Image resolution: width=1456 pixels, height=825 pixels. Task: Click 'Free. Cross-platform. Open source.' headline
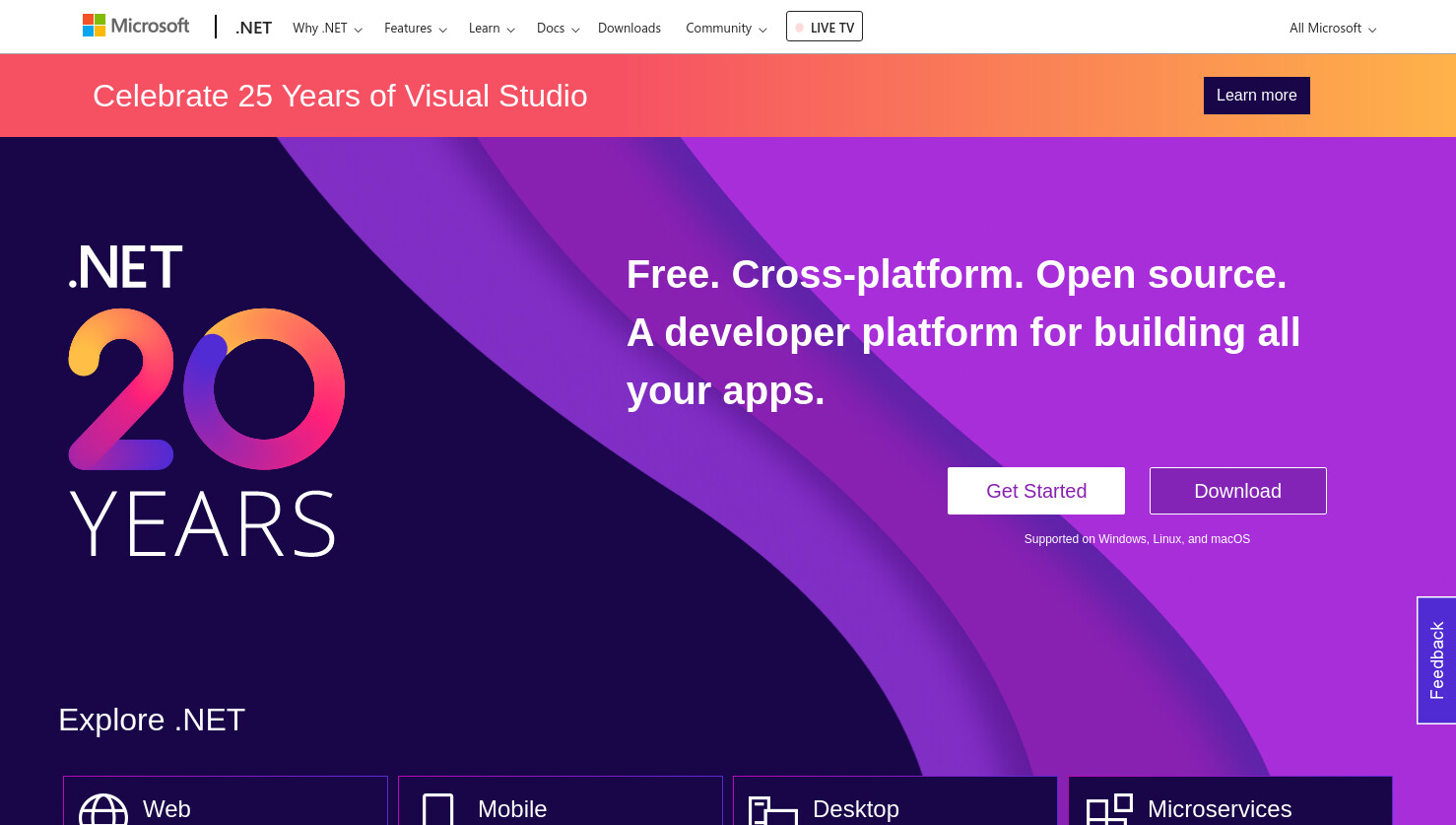[x=957, y=274]
